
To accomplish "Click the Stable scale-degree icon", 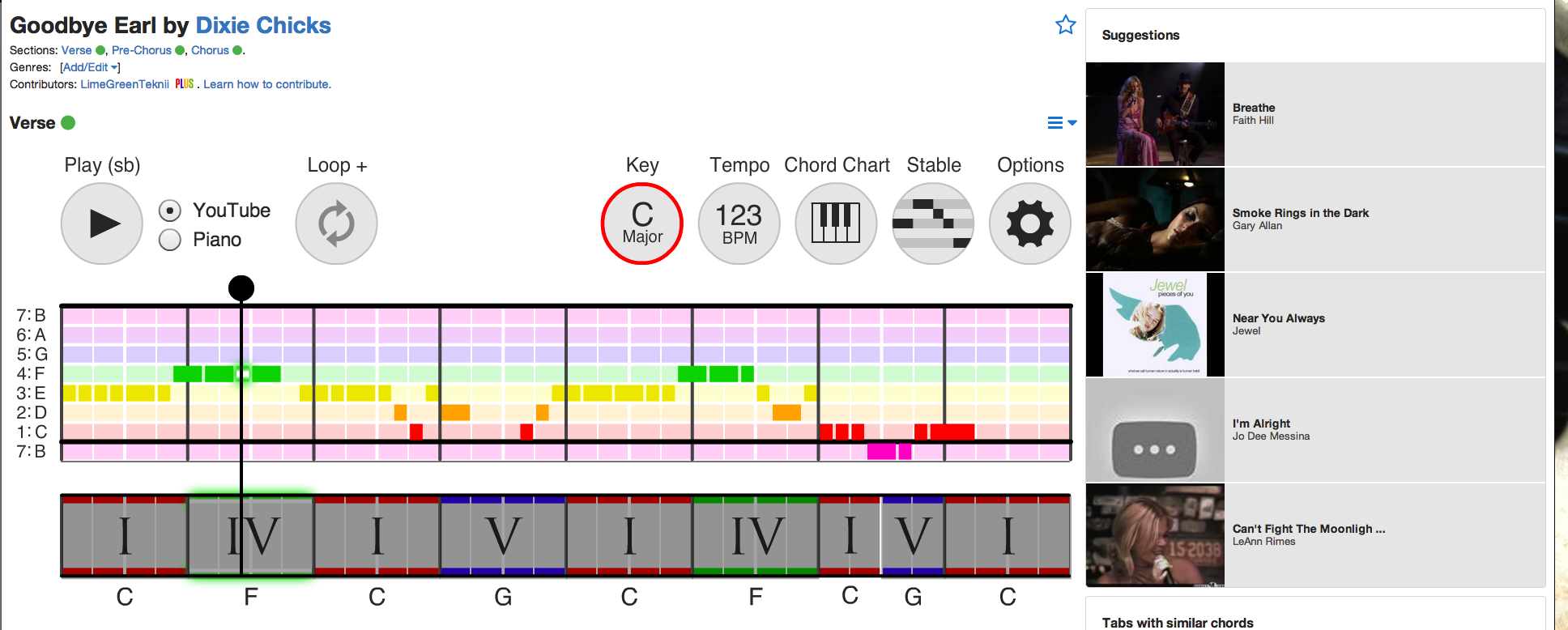I will coord(933,223).
